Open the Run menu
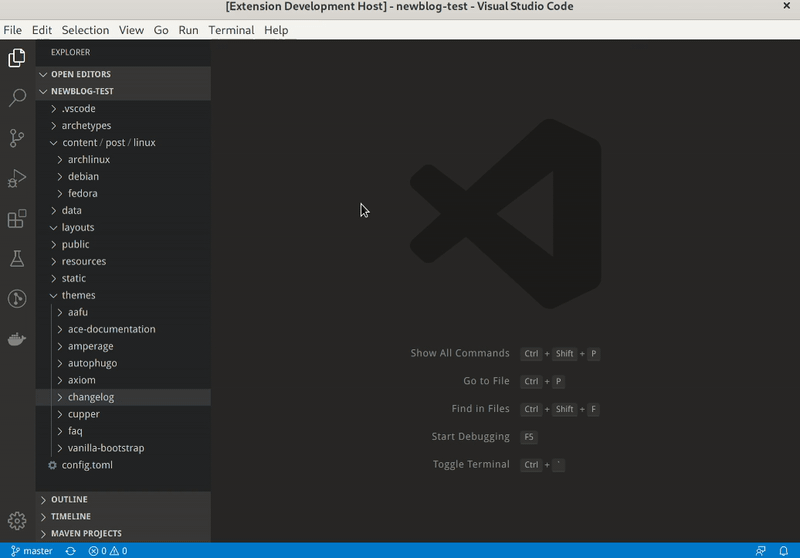 click(188, 30)
